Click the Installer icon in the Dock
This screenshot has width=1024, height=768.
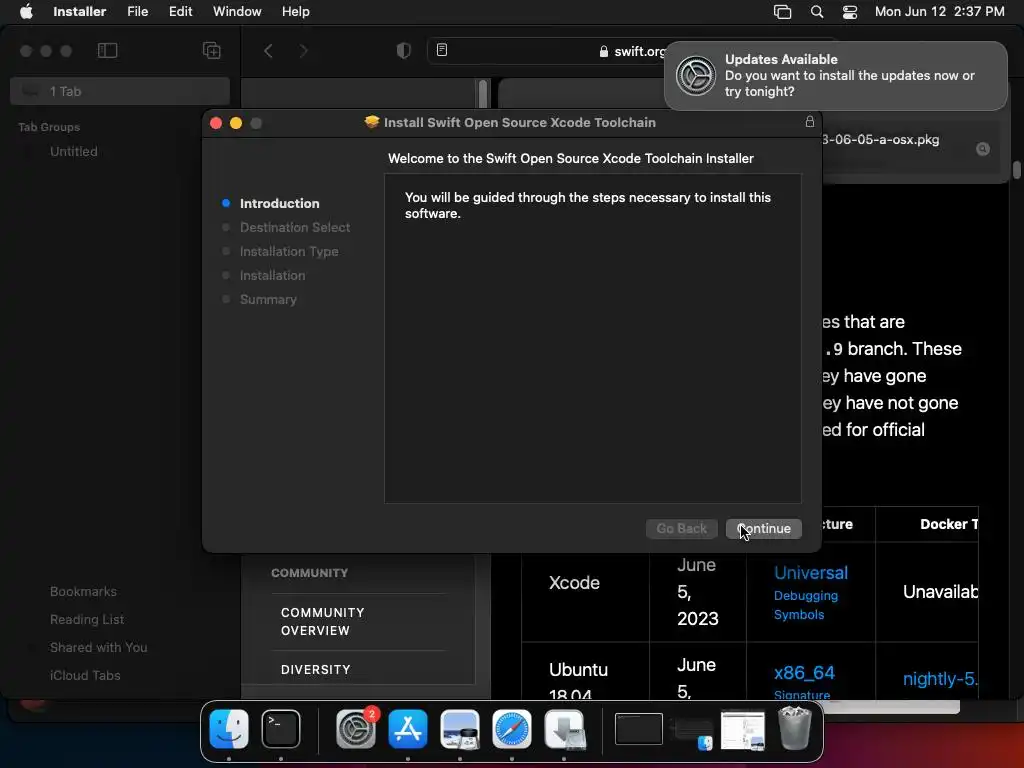click(x=564, y=729)
